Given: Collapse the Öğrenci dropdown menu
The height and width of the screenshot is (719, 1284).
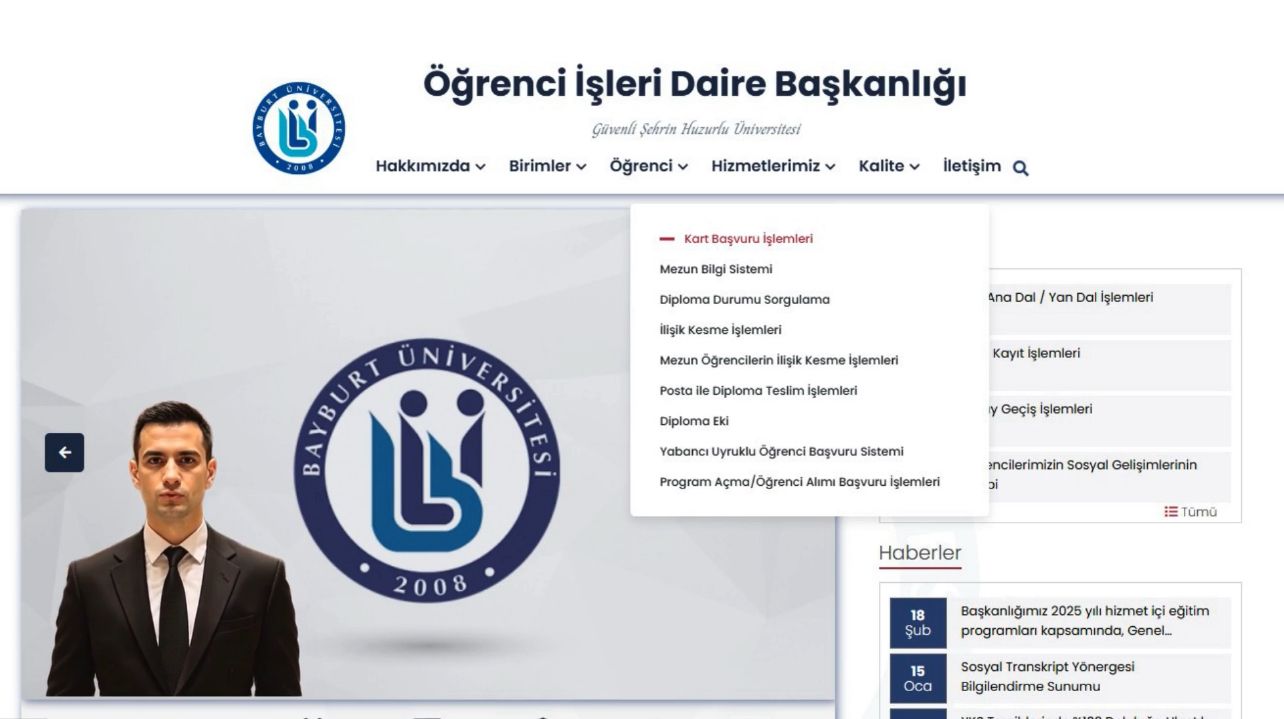Looking at the screenshot, I should [x=649, y=166].
